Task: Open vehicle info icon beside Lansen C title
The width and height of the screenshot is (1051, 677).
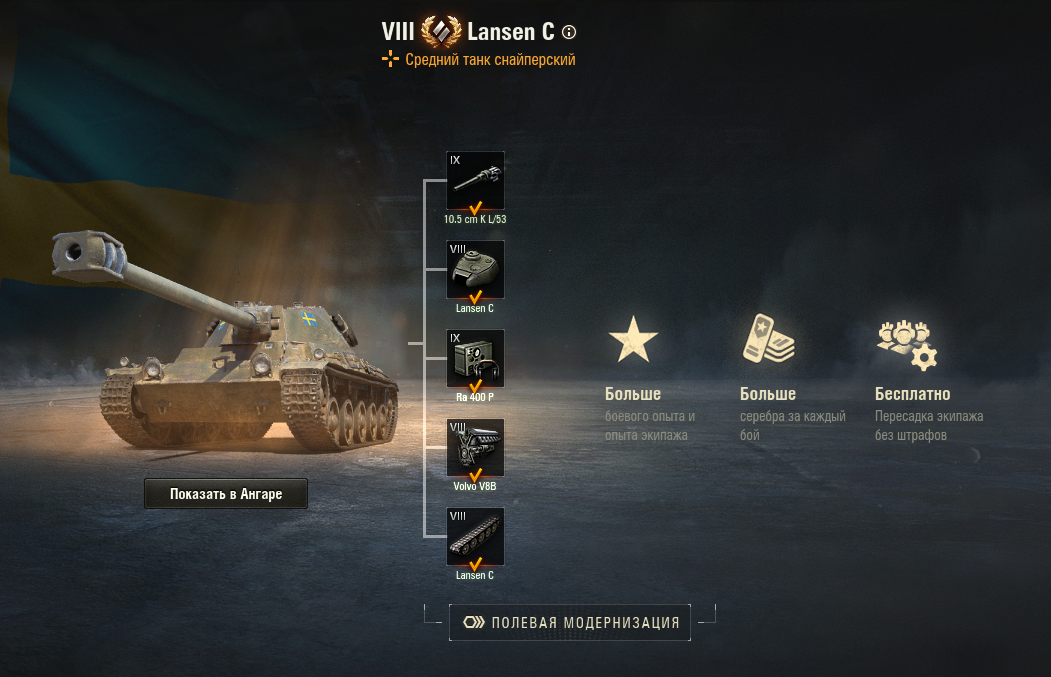Action: click(569, 32)
